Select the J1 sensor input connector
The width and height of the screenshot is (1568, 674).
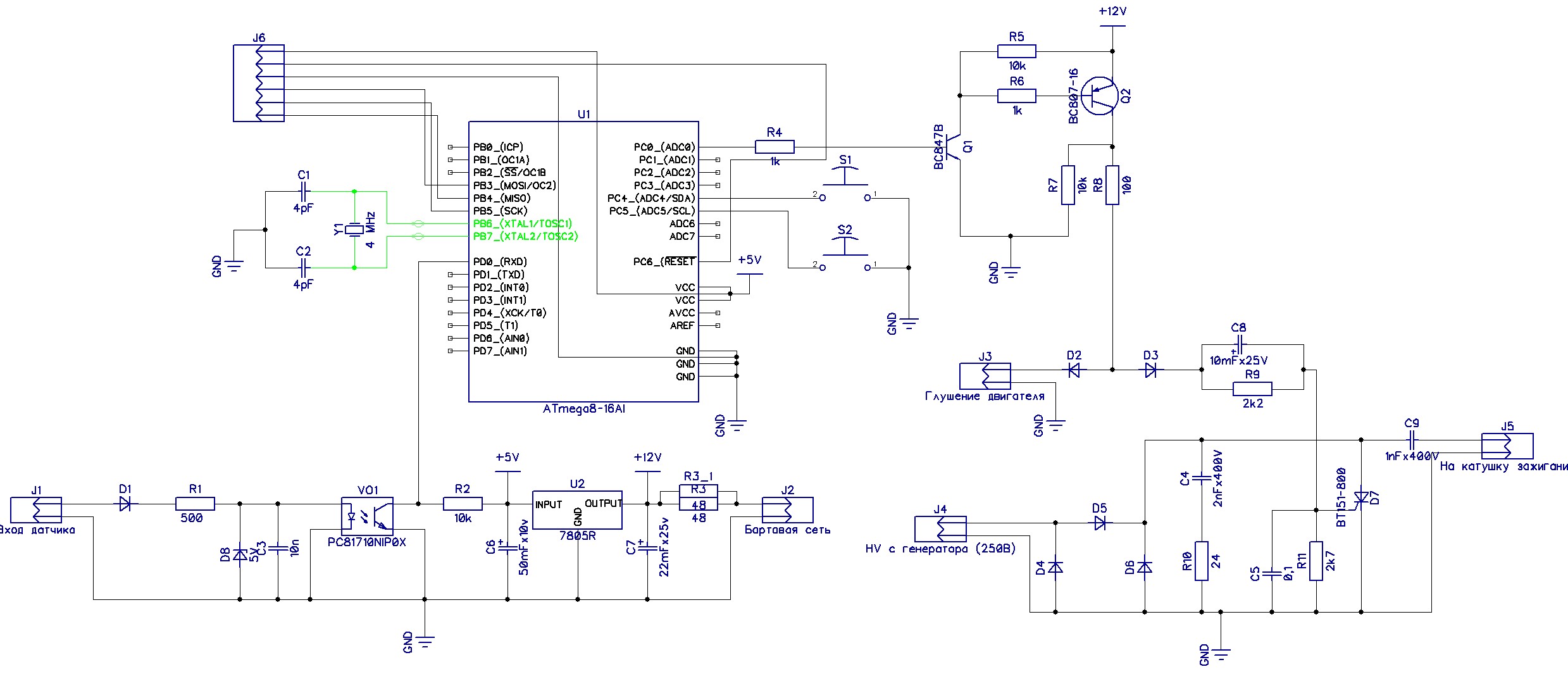[36, 510]
